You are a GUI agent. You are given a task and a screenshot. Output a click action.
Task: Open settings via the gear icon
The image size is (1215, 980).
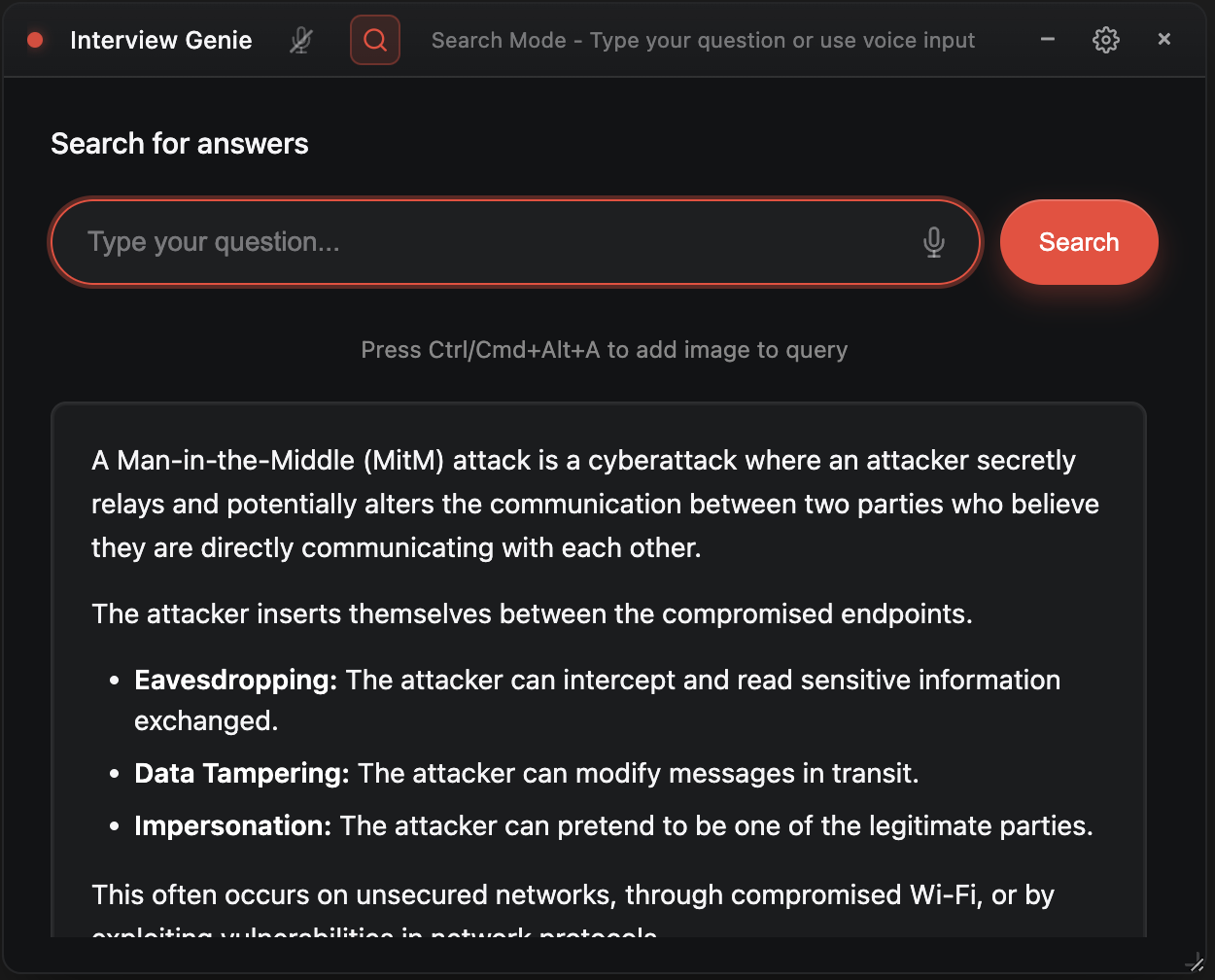(x=1106, y=40)
